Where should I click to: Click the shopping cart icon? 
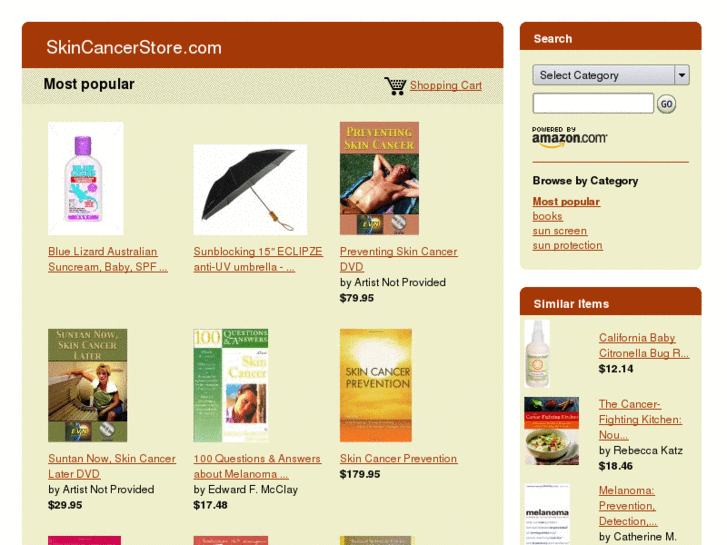point(395,86)
